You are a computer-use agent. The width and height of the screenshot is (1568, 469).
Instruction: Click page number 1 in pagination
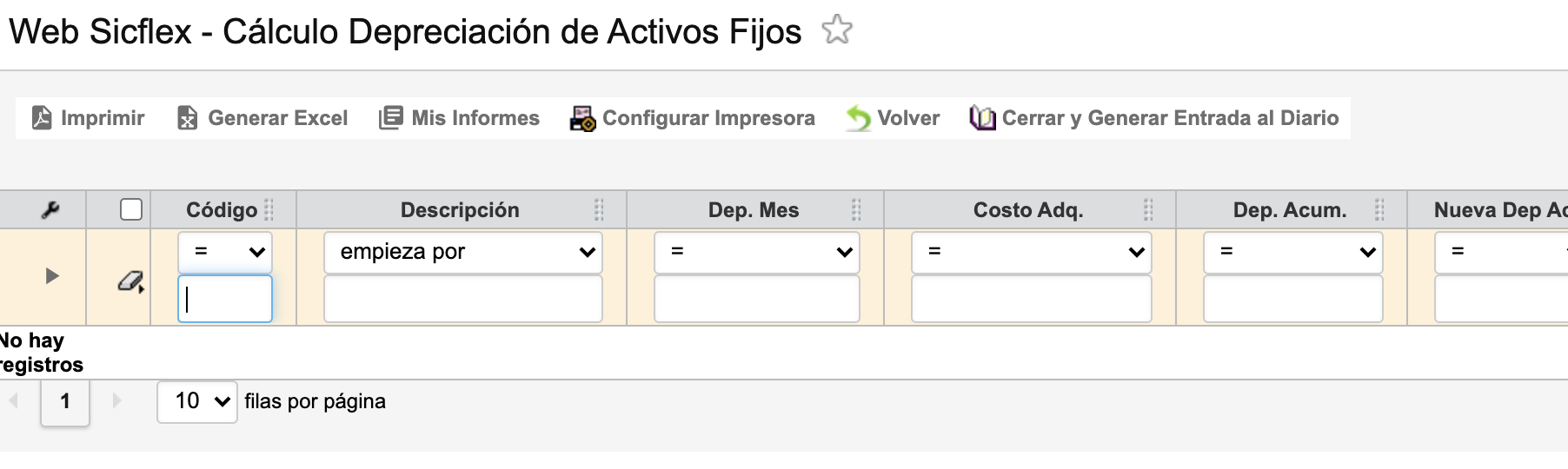pos(65,401)
